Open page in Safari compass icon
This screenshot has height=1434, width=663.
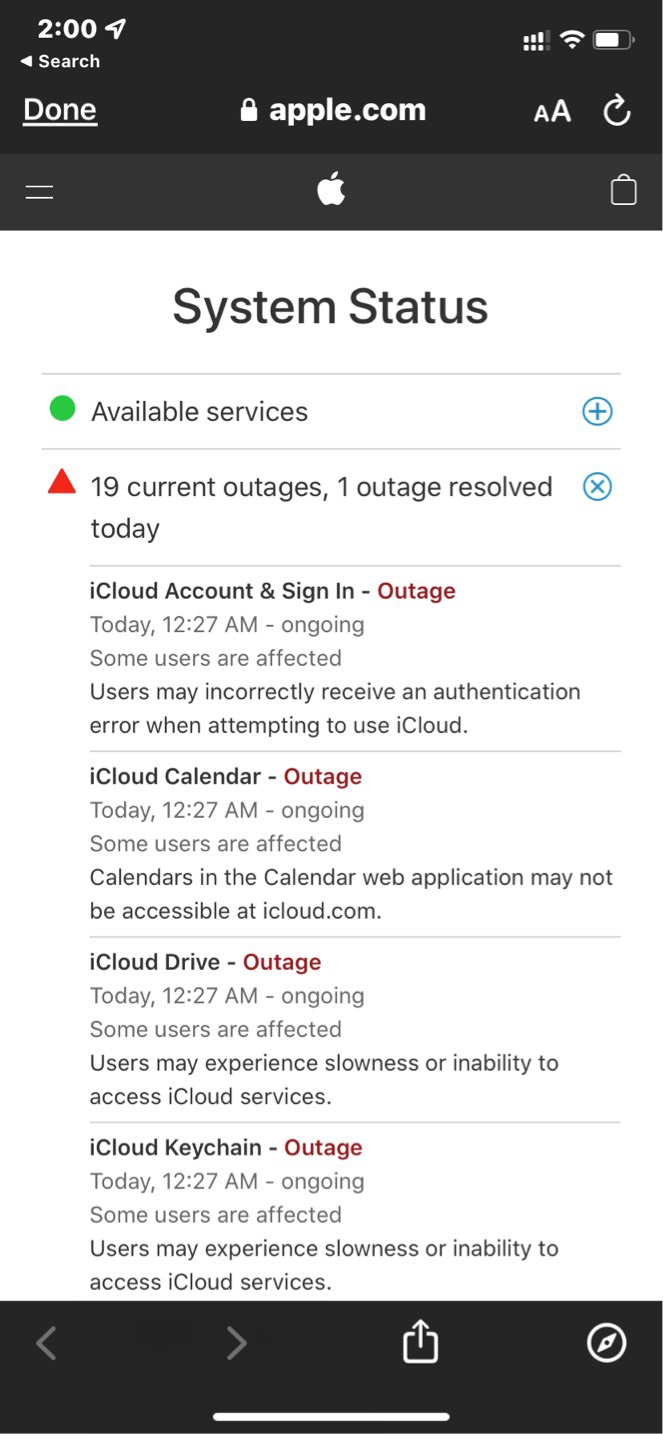click(606, 1342)
